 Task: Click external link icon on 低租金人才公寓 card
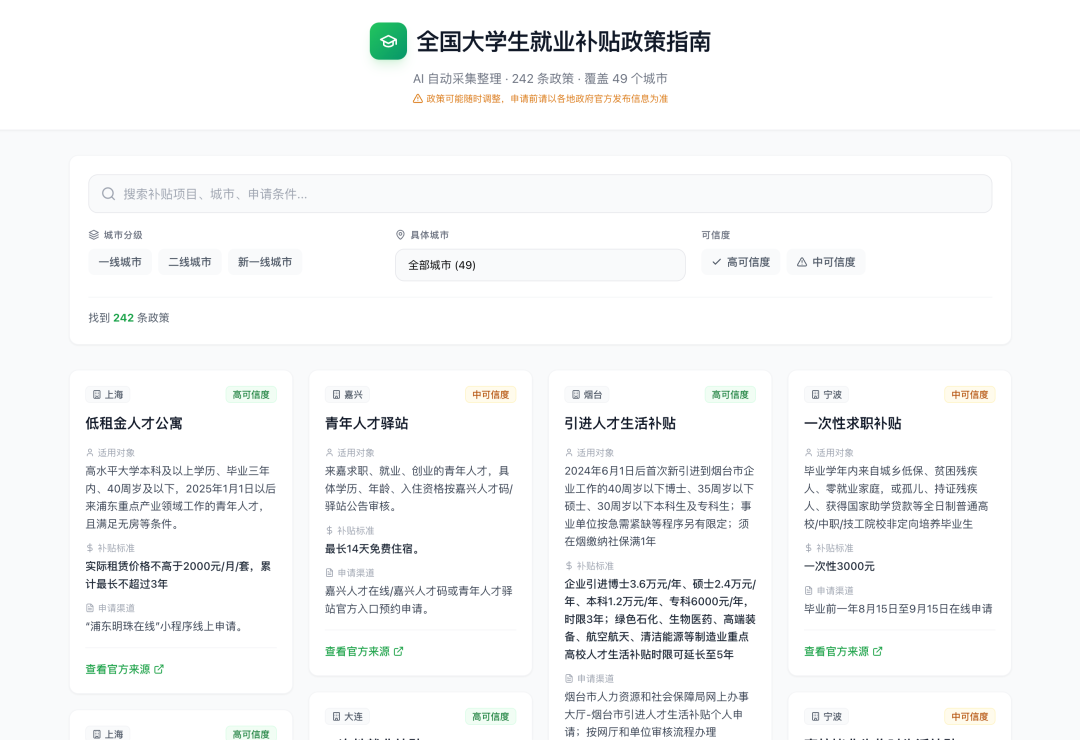pos(159,669)
